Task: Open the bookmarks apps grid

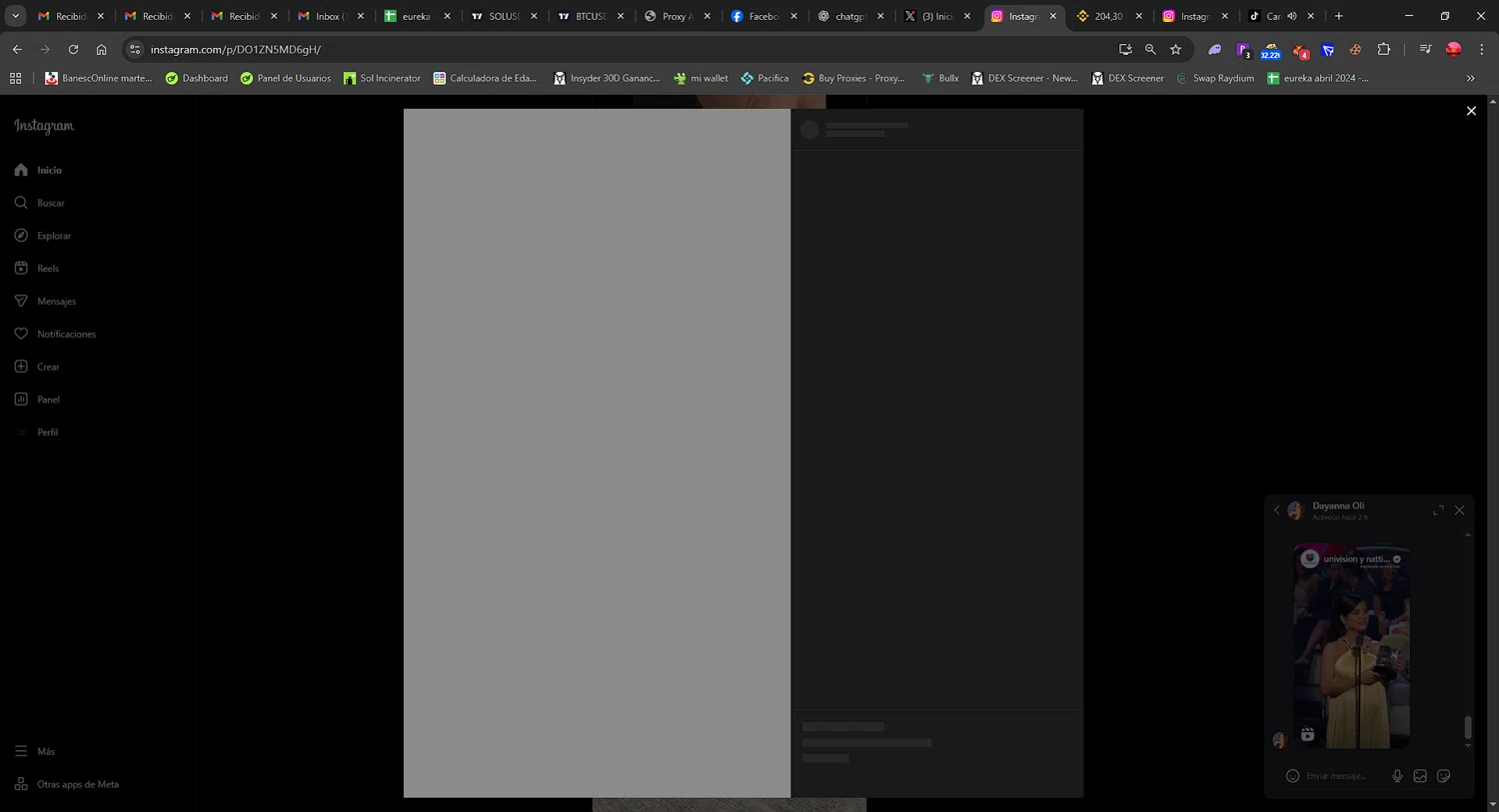Action: 15,78
